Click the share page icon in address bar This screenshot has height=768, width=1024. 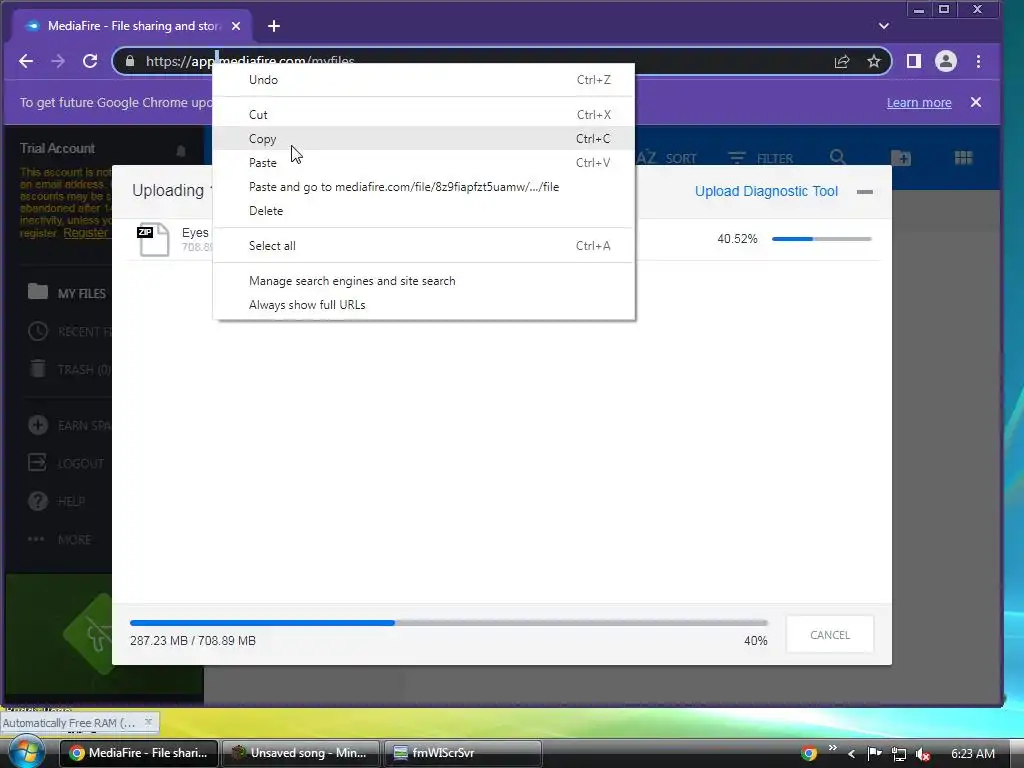tap(842, 61)
